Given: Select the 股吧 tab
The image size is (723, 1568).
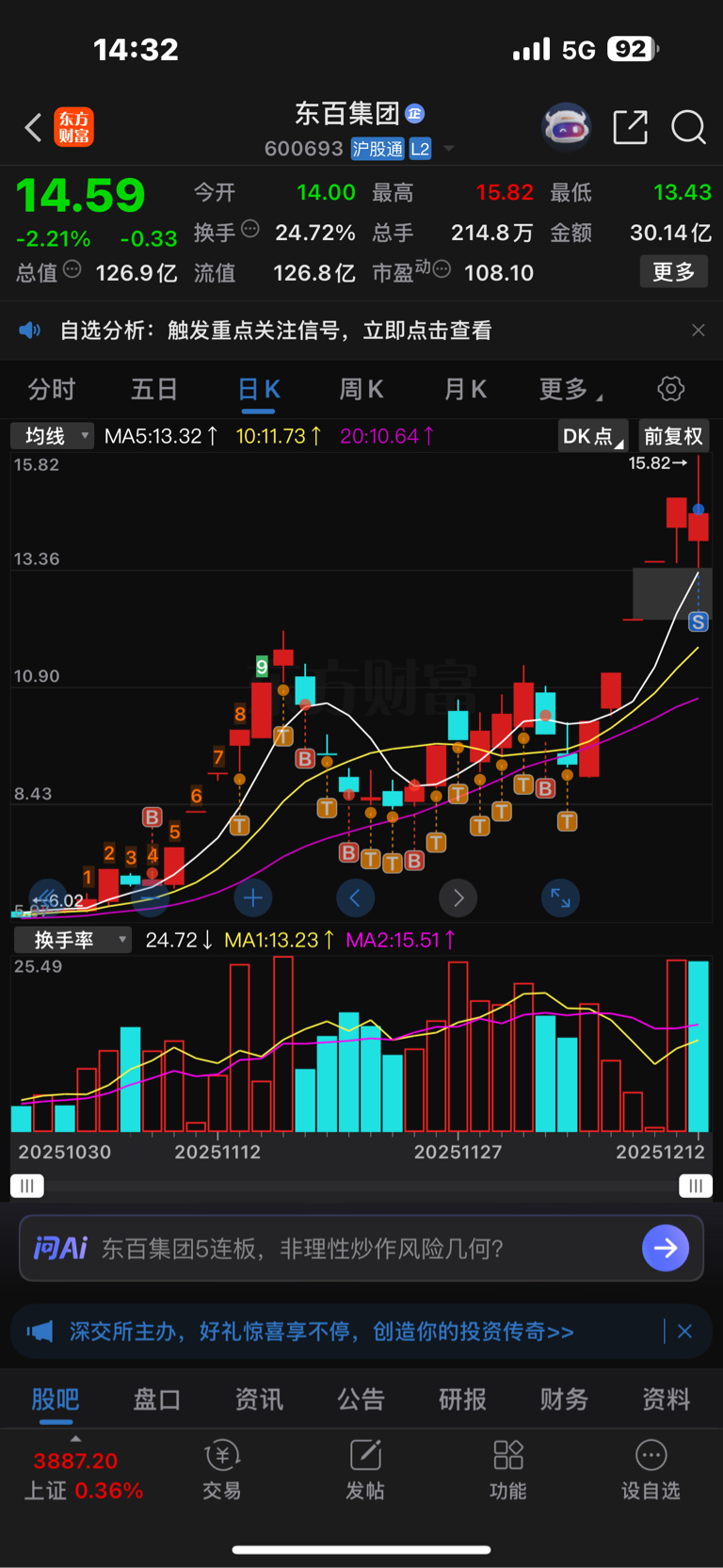Looking at the screenshot, I should coord(56,1399).
